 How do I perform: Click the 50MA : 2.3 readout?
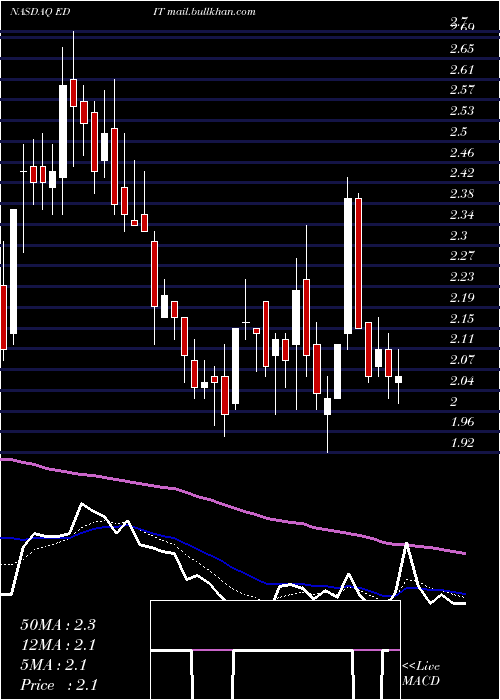tap(58, 625)
